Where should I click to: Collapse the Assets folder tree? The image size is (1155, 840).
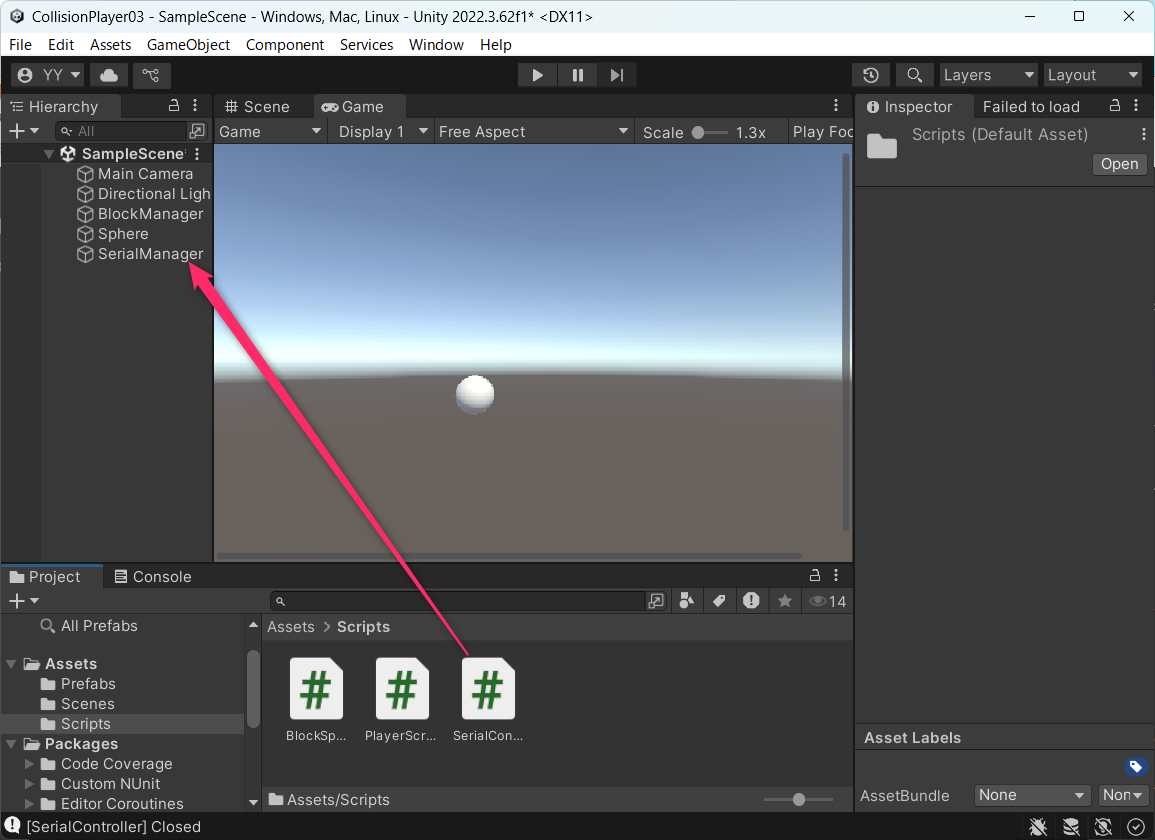(11, 664)
